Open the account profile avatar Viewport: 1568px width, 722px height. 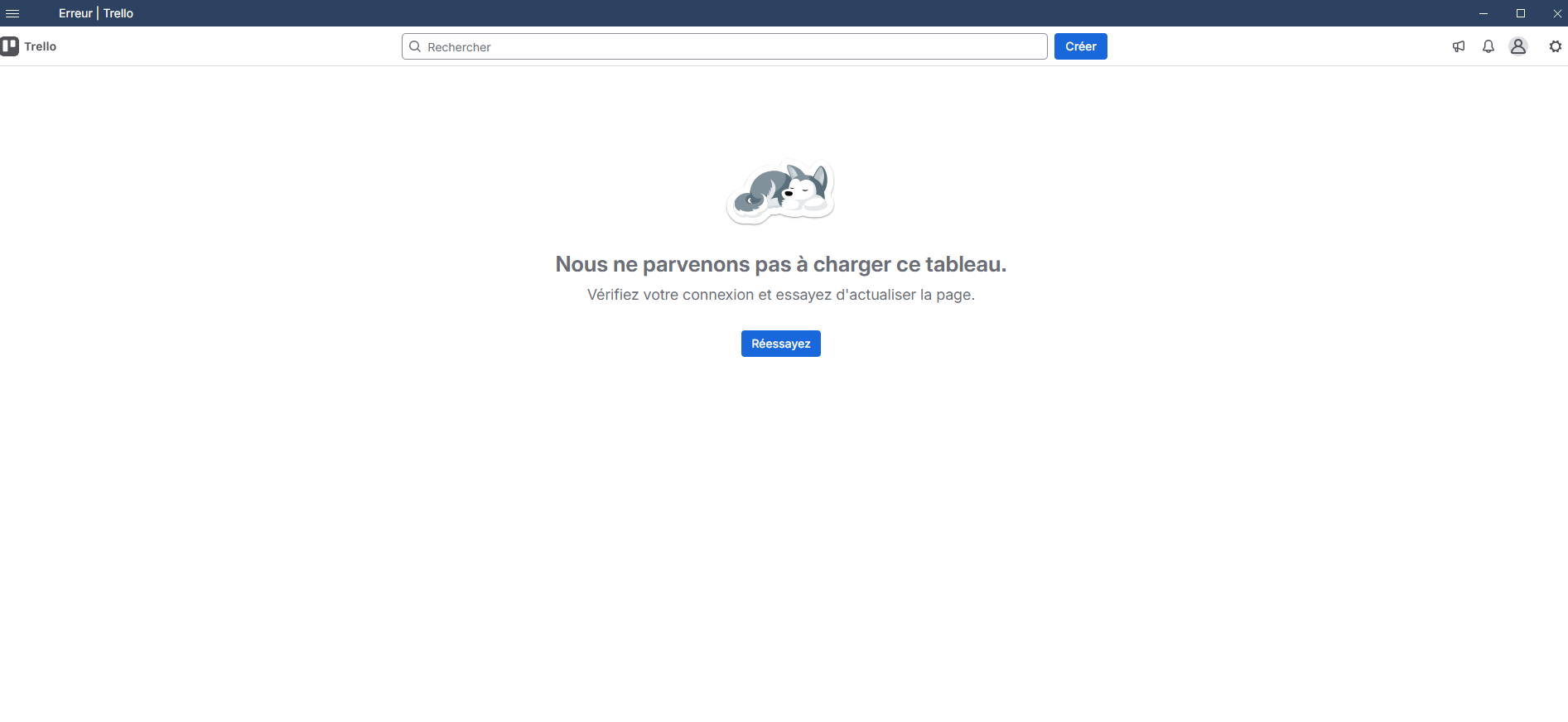(x=1518, y=46)
